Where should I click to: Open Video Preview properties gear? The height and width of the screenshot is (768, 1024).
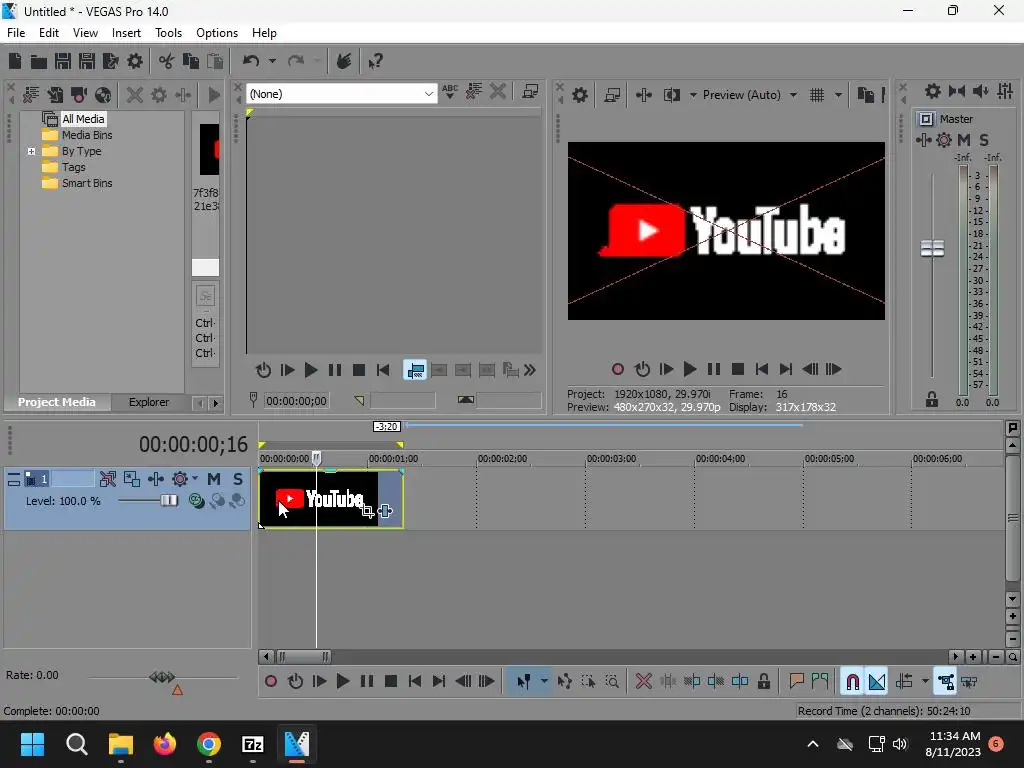coord(579,95)
